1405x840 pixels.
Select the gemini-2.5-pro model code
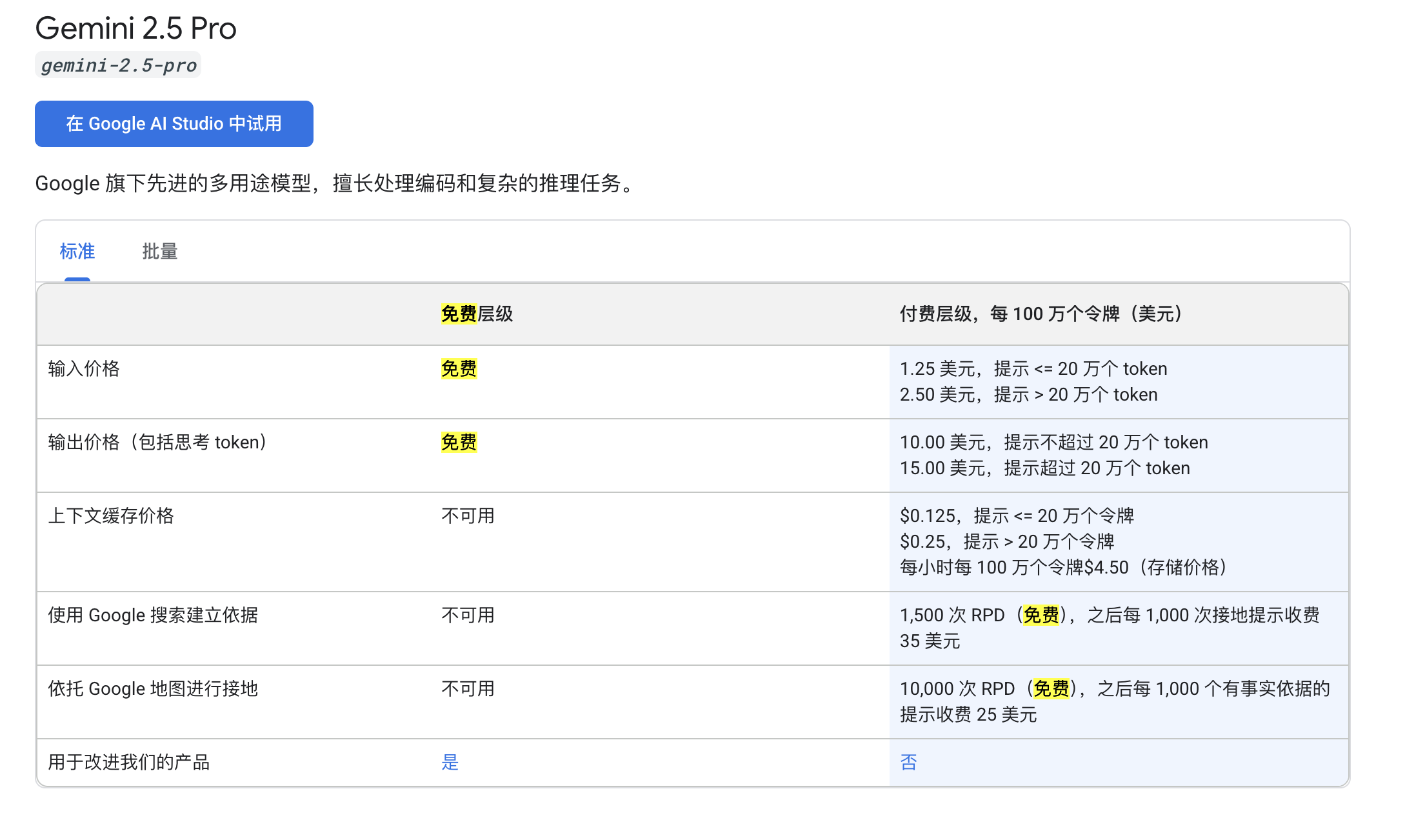pyautogui.click(x=118, y=65)
